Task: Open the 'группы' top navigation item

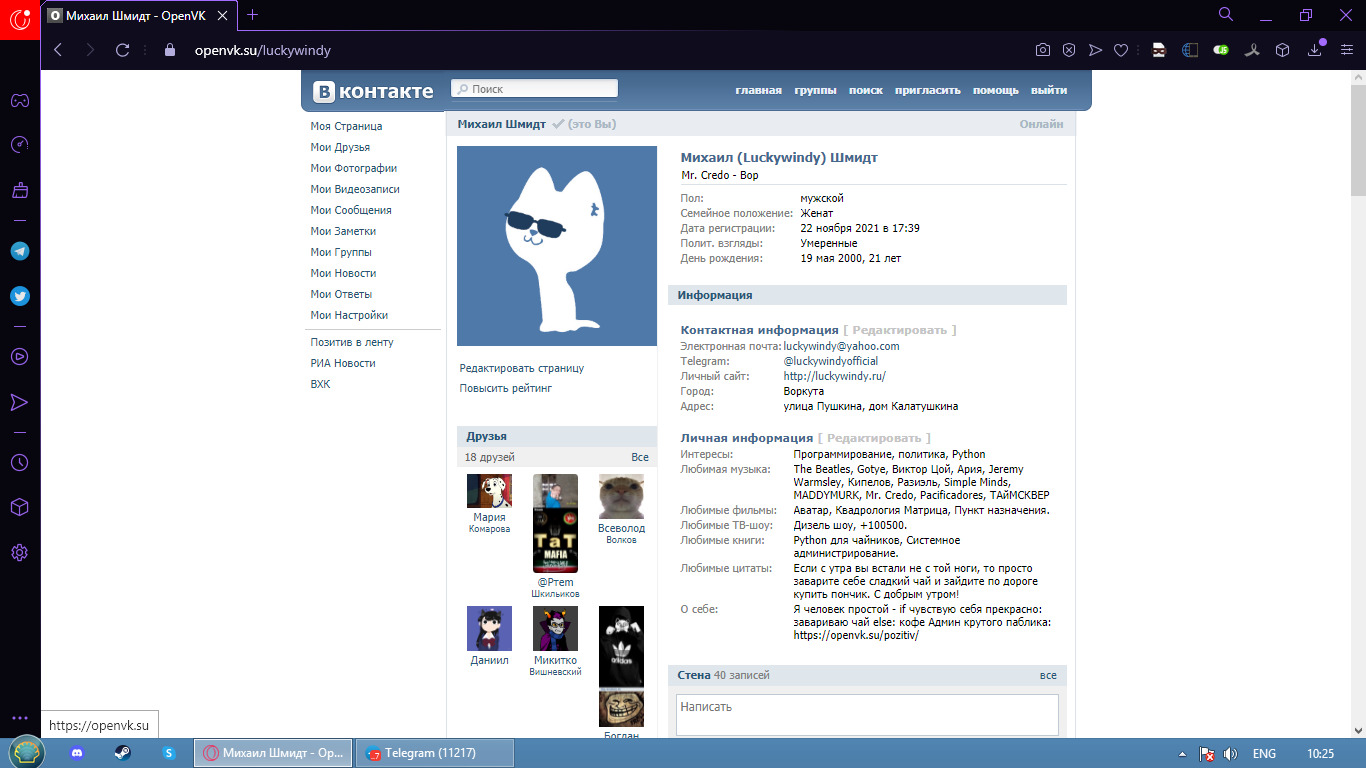Action: click(x=815, y=90)
